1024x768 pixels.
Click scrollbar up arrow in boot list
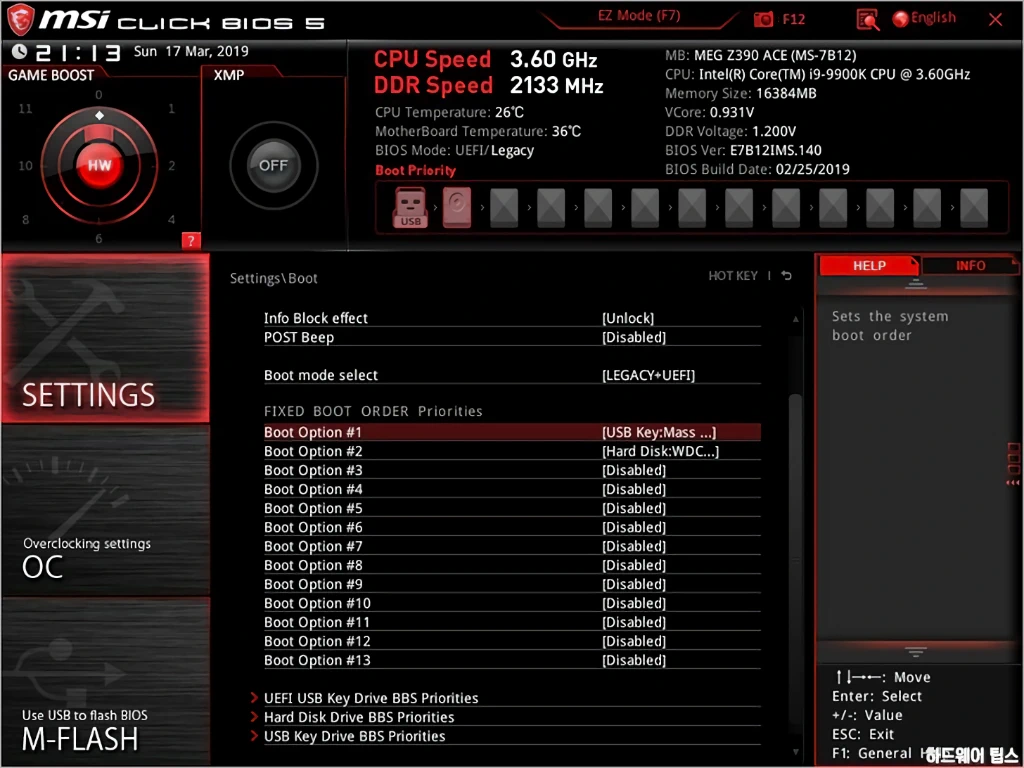[795, 319]
